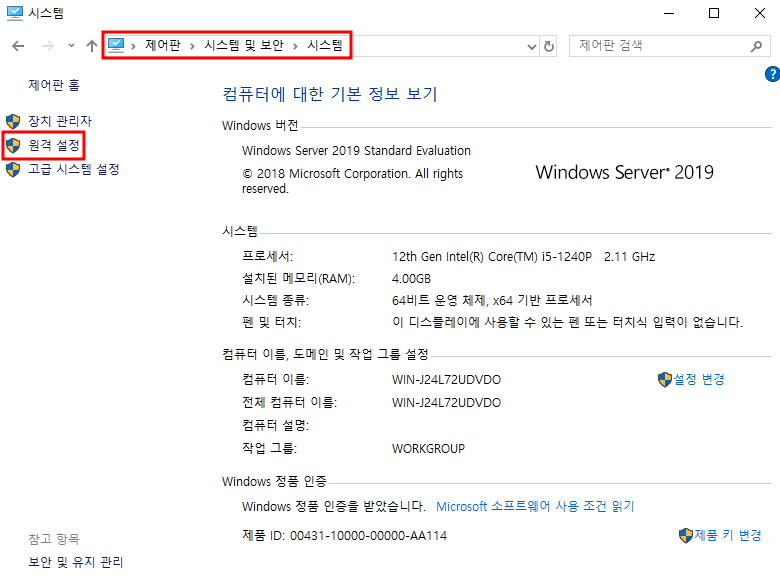Click the Windows 버전 section heading
Viewport: 780px width, 586px height.
click(260, 125)
